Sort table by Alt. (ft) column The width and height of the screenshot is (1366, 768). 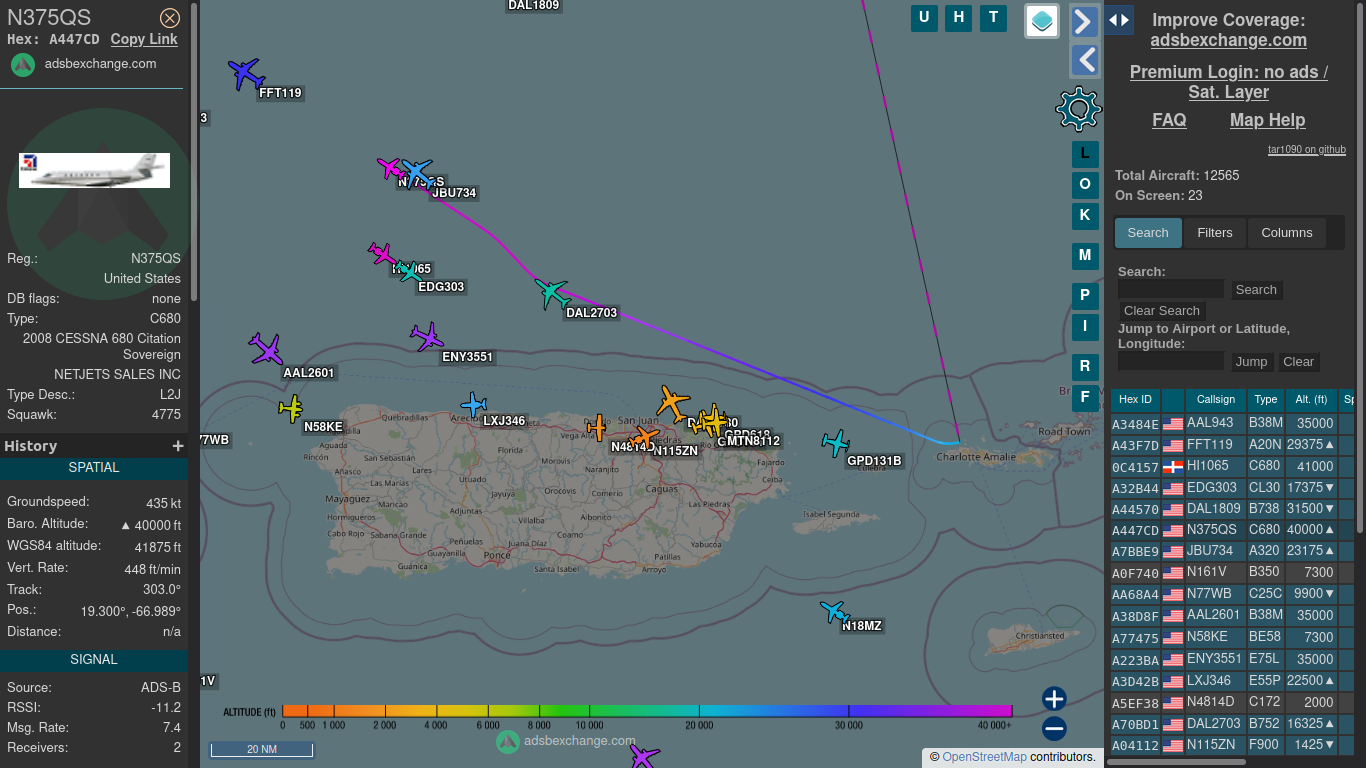1310,400
